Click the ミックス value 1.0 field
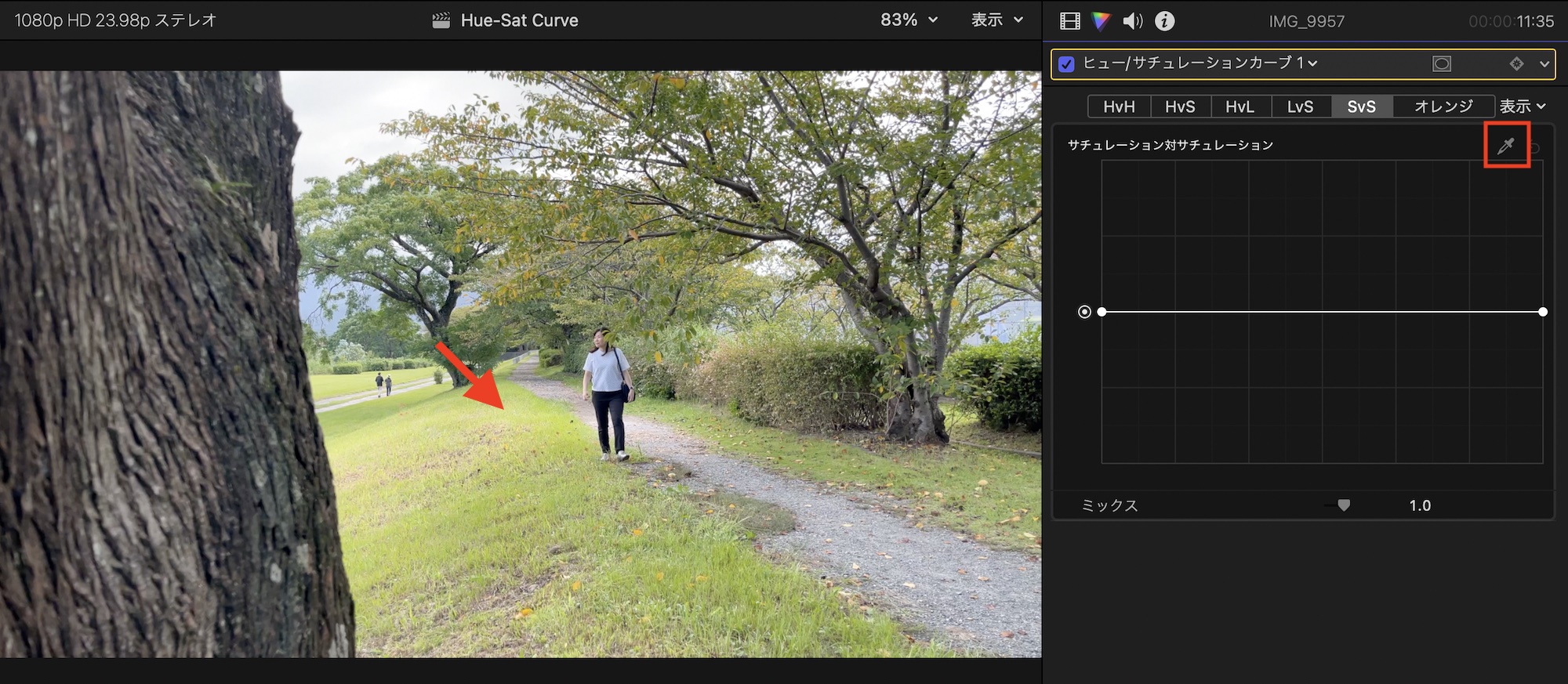 1420,505
